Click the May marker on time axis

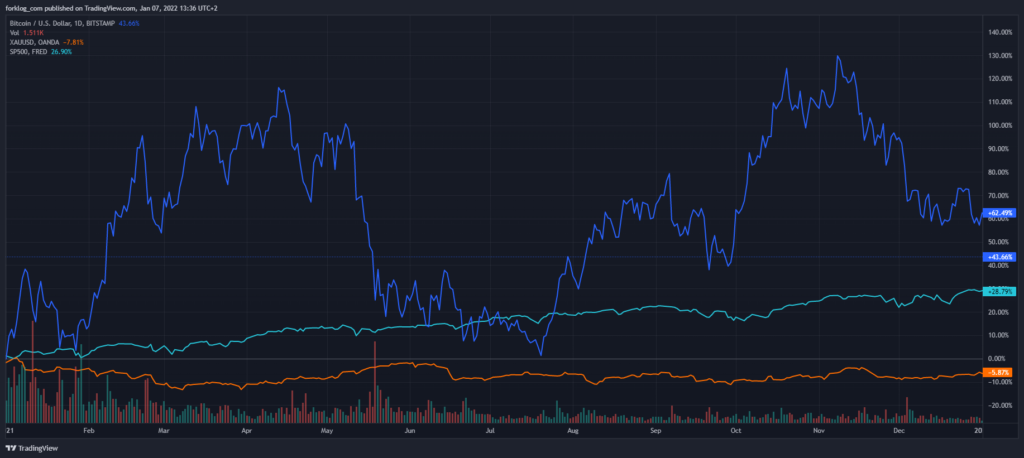coord(326,427)
